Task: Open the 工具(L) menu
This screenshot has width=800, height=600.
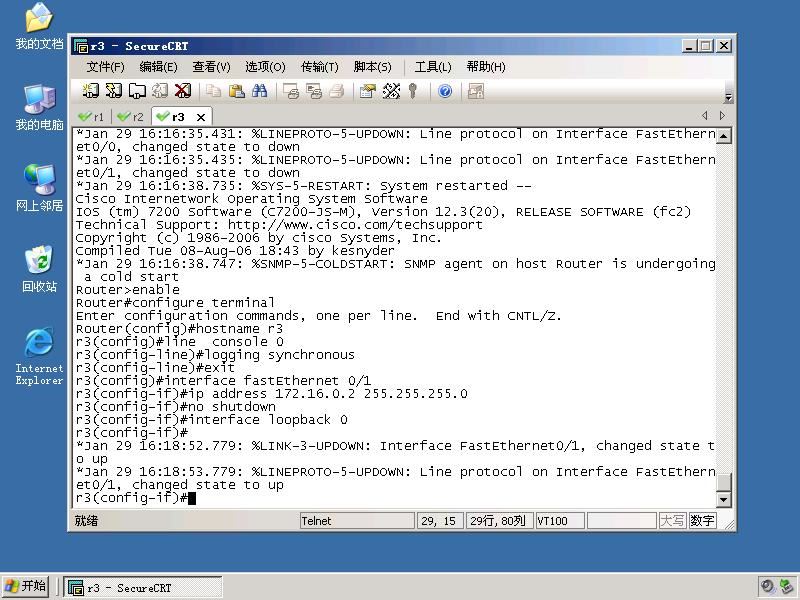Action: click(x=433, y=67)
